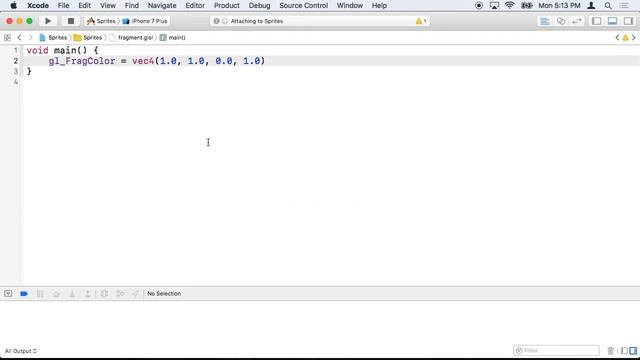Screen dimensions: 640x360
Task: Open the File menu
Action: pyautogui.click(x=63, y=6)
